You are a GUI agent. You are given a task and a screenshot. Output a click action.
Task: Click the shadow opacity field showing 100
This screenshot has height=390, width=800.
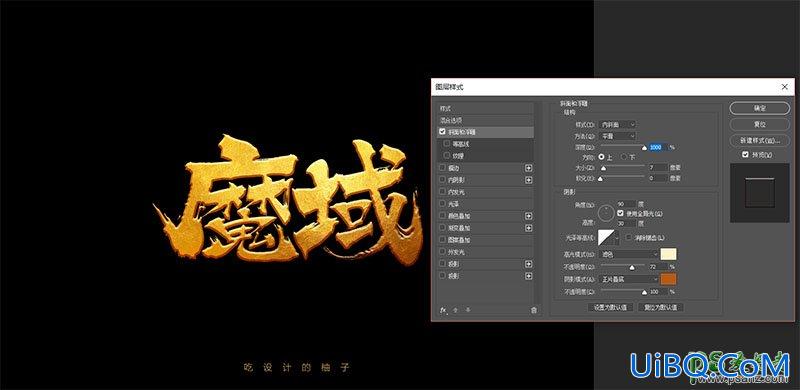point(658,292)
